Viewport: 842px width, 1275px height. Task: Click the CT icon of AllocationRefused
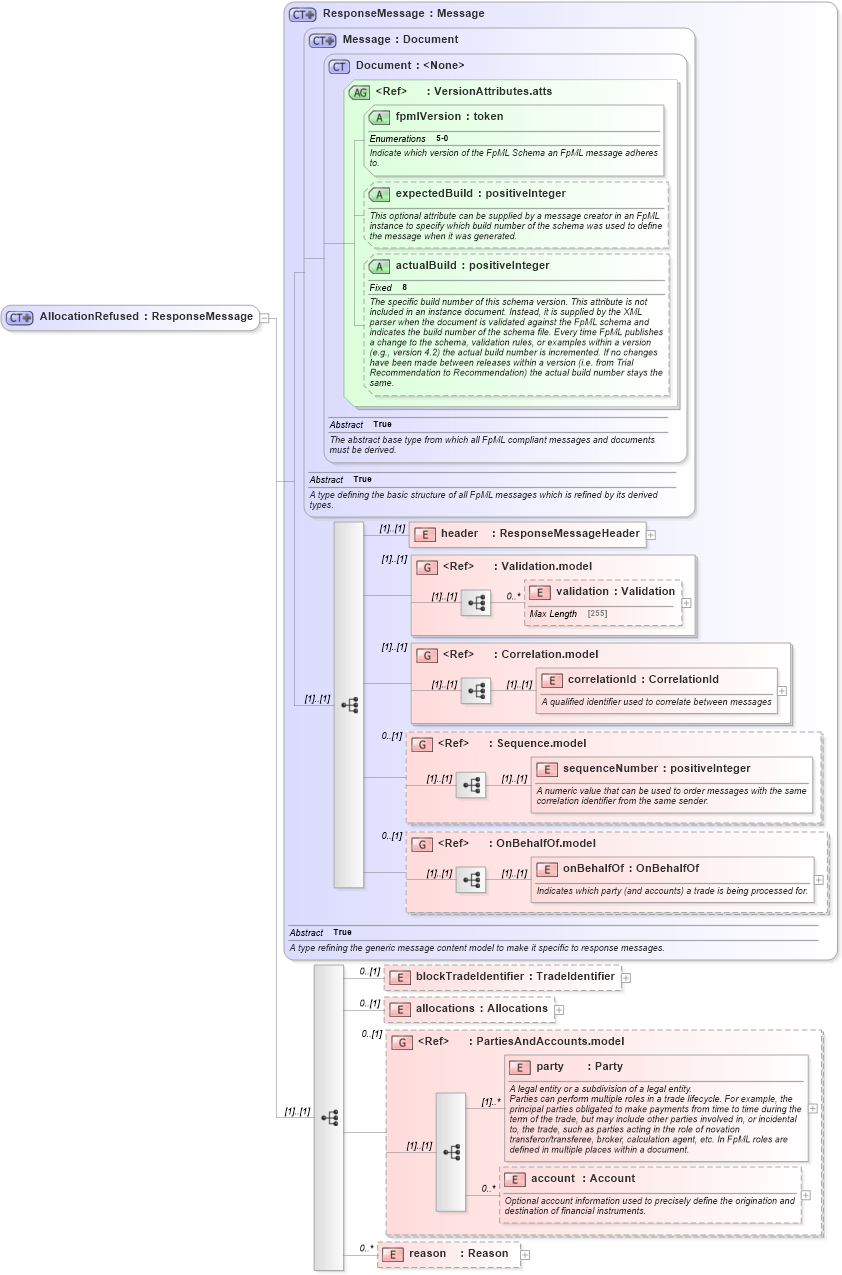[20, 317]
